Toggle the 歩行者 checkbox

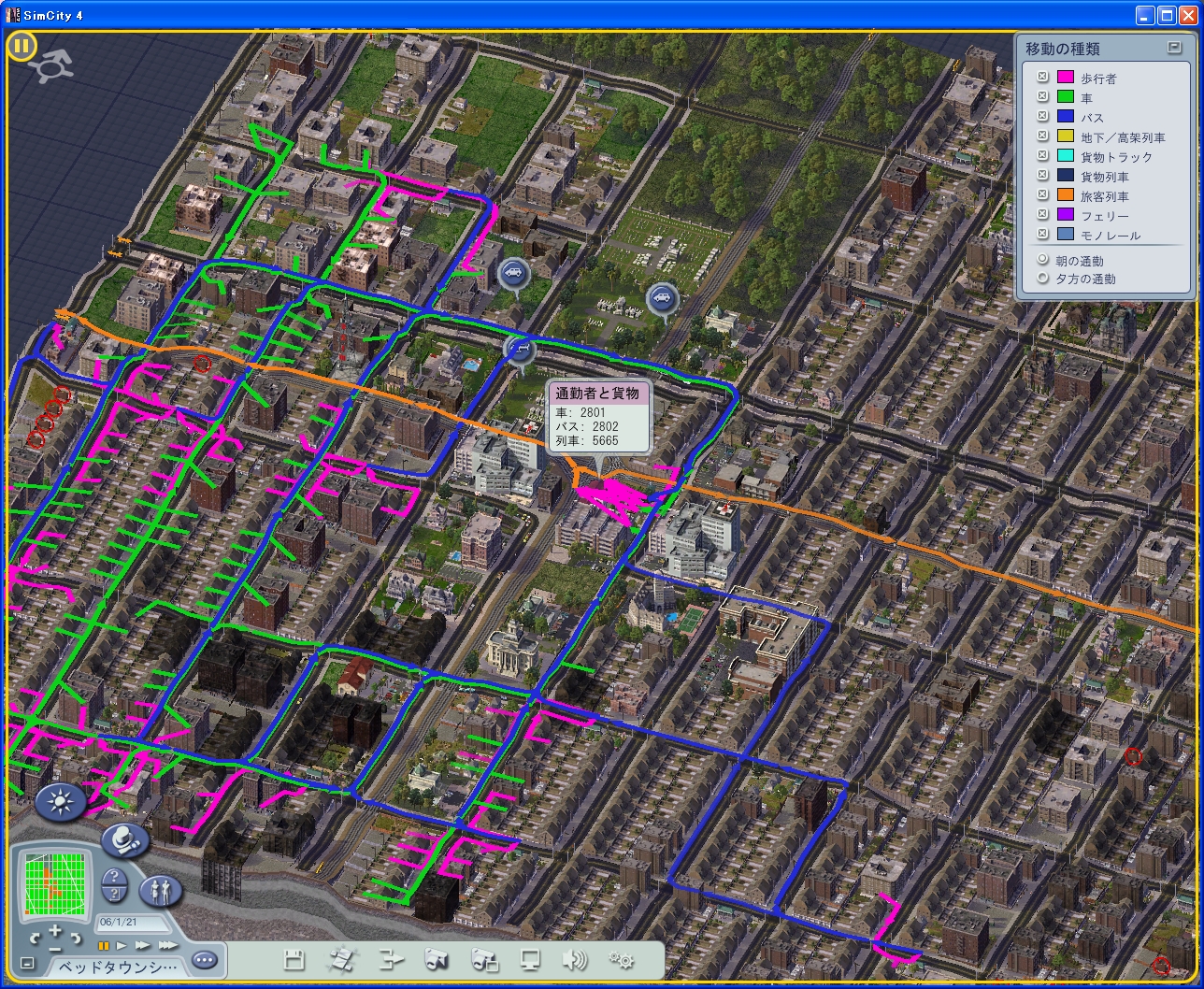coord(1041,78)
